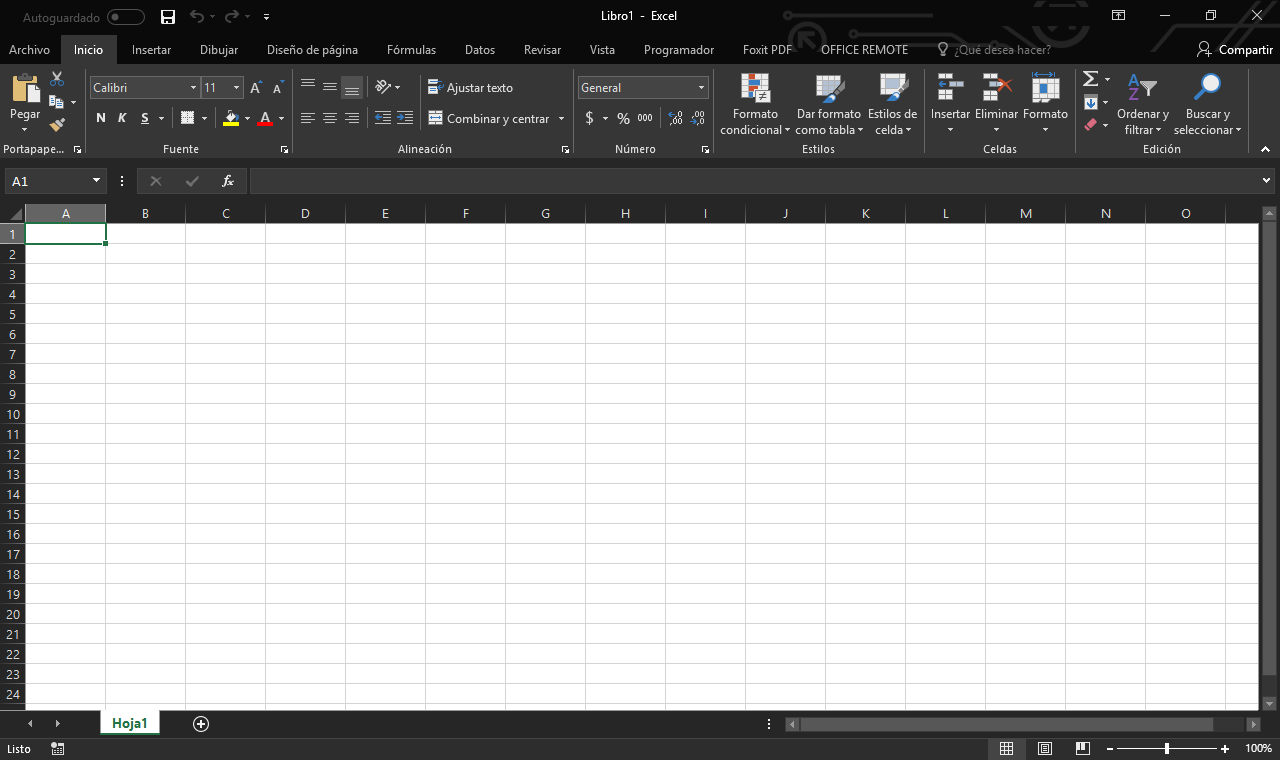This screenshot has width=1280, height=760.
Task: Decrease font size with small A
Action: point(278,88)
